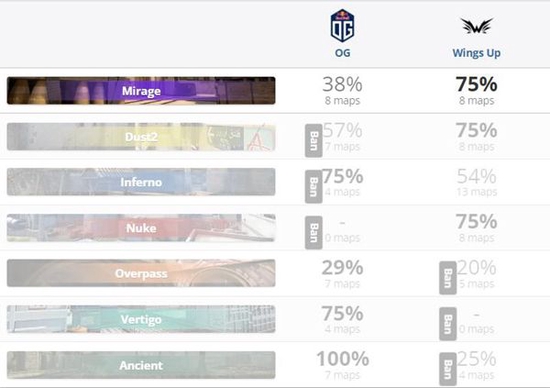Select the Dust2 map banner
This screenshot has width=550, height=388.
[141, 136]
